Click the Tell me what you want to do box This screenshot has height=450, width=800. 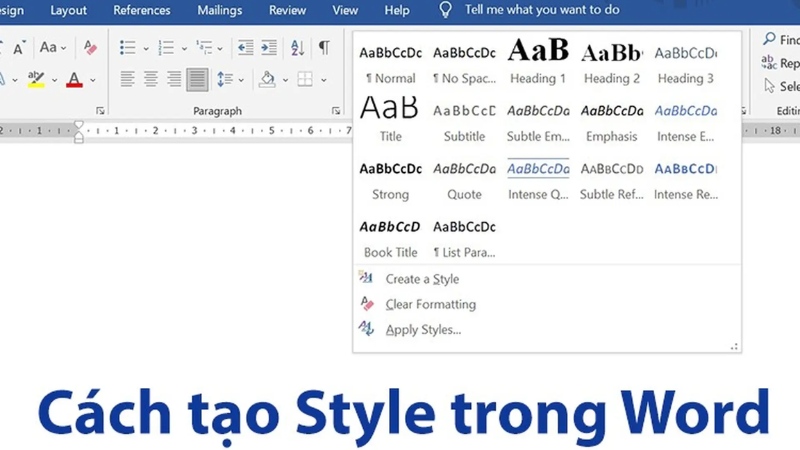(542, 10)
